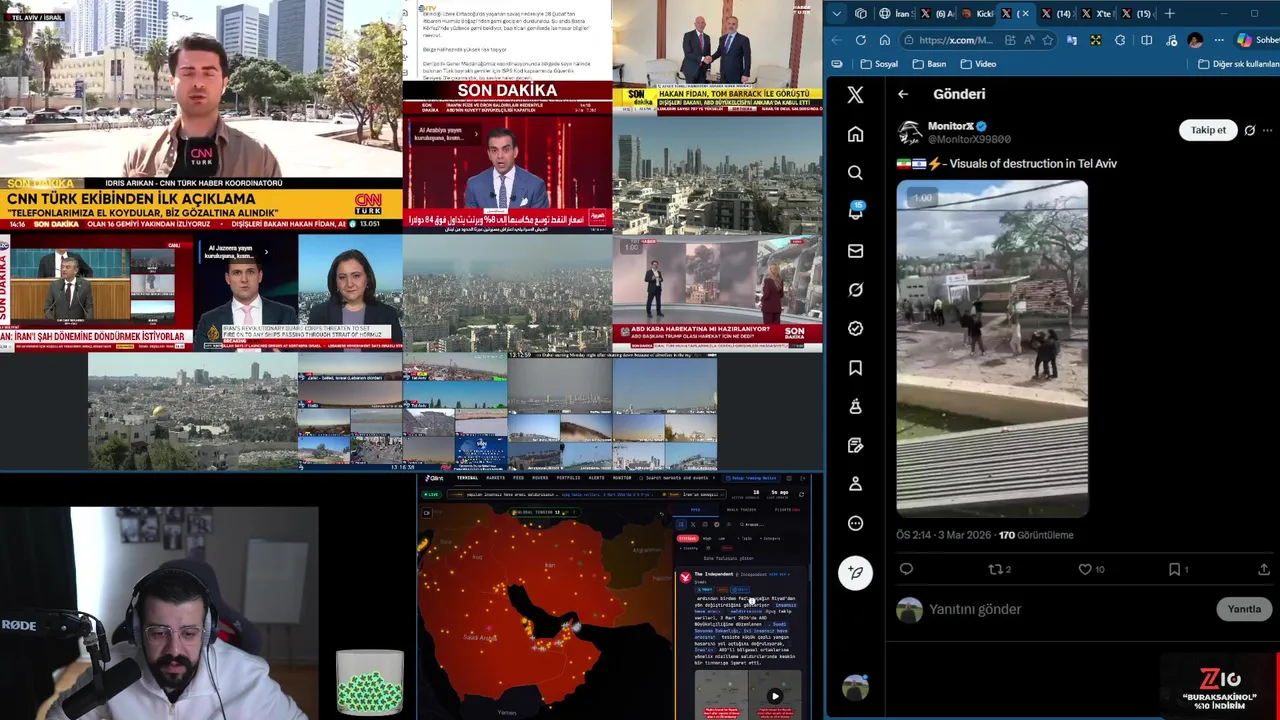Share the MonitorX post
This screenshot has height=720, width=1280.
[x=1264, y=569]
